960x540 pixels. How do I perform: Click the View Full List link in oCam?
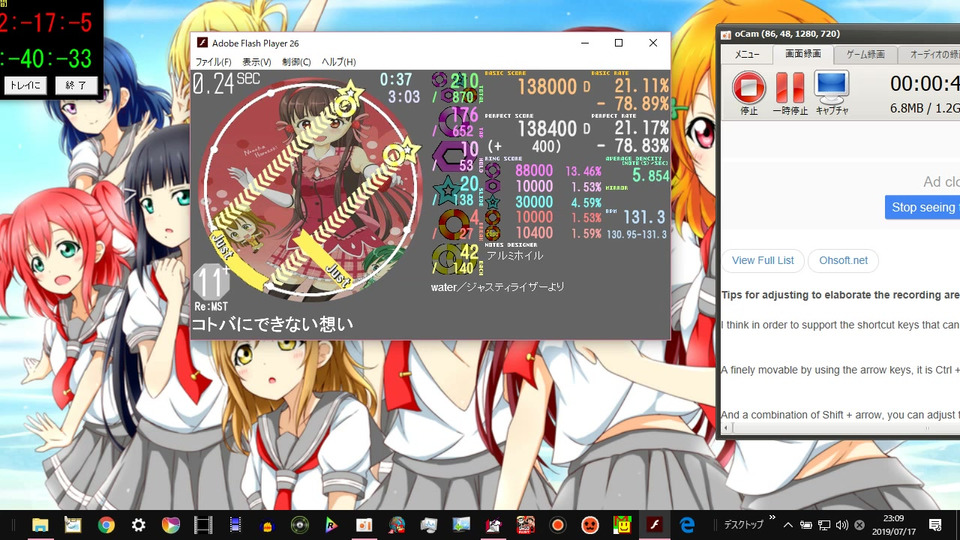[x=762, y=260]
